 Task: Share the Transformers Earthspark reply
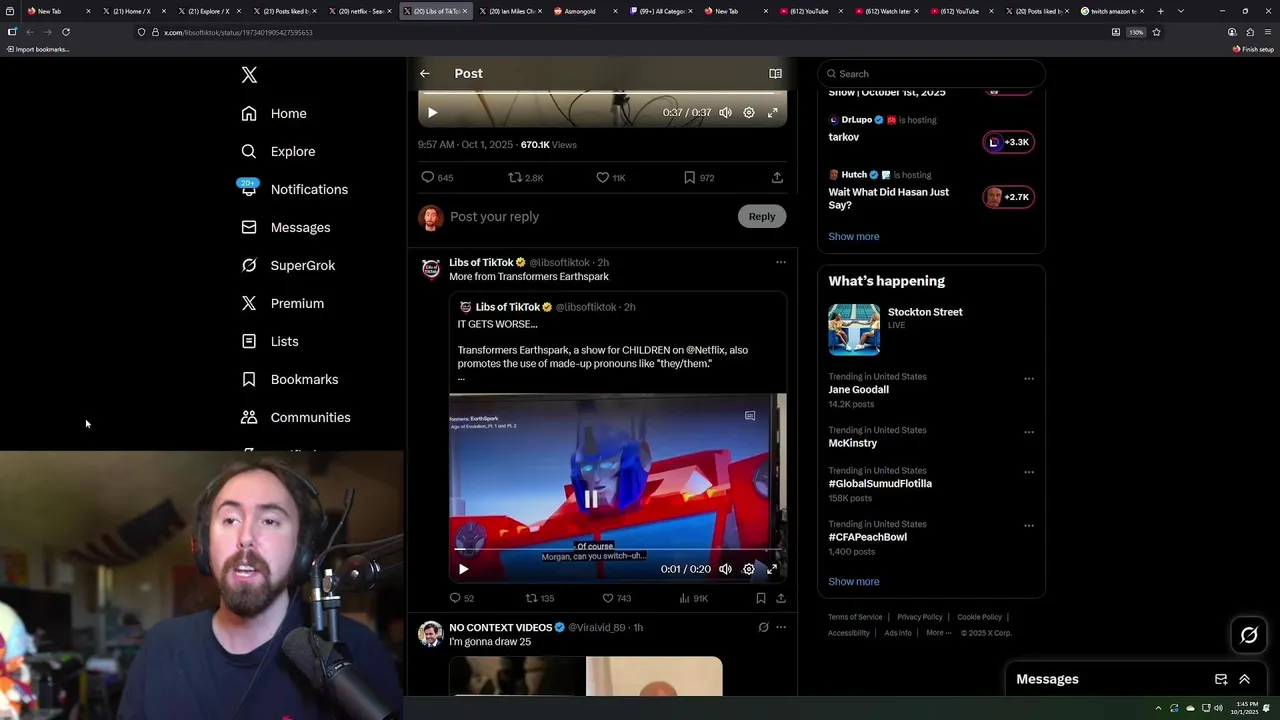[781, 598]
